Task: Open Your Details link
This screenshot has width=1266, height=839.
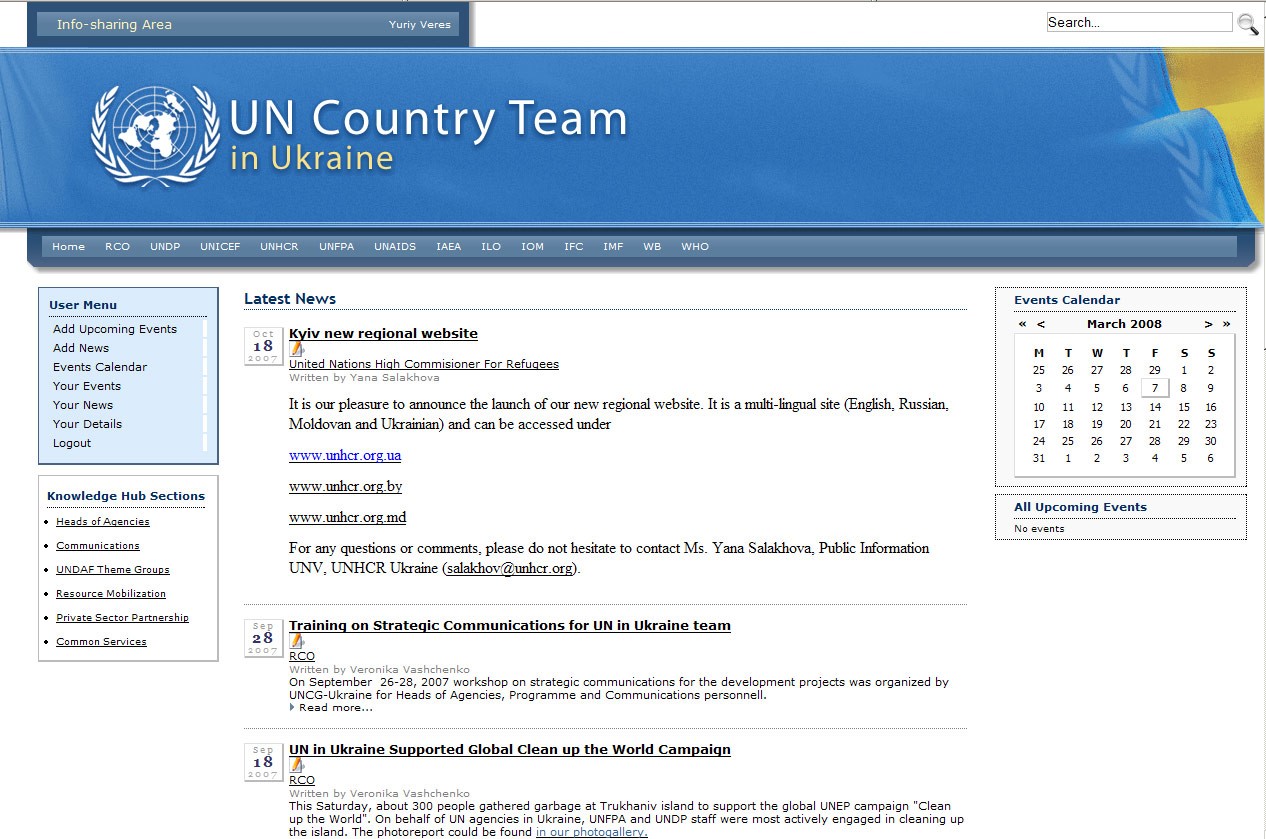Action: tap(87, 424)
